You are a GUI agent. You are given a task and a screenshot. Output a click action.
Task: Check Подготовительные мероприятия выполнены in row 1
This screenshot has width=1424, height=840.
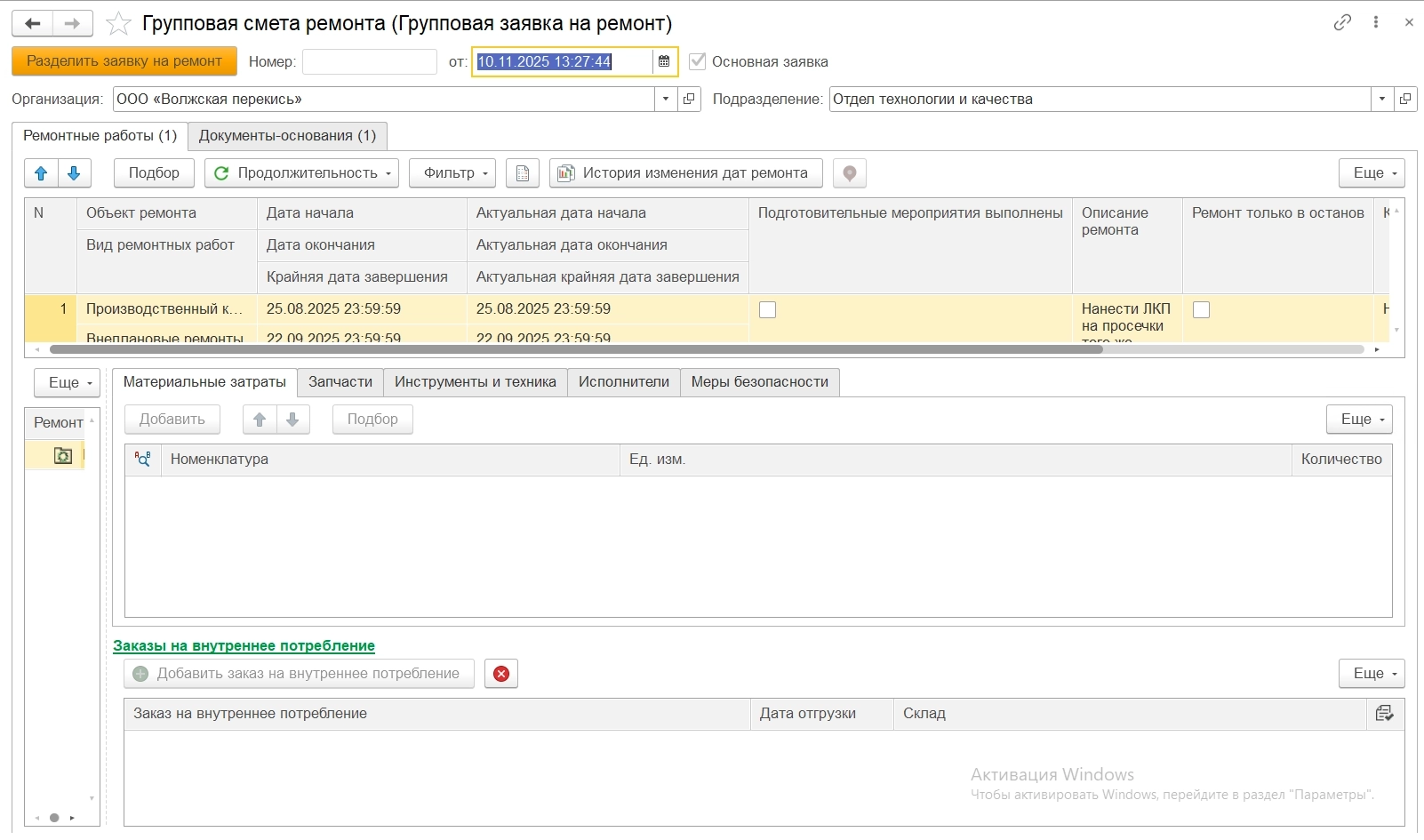[x=767, y=309]
